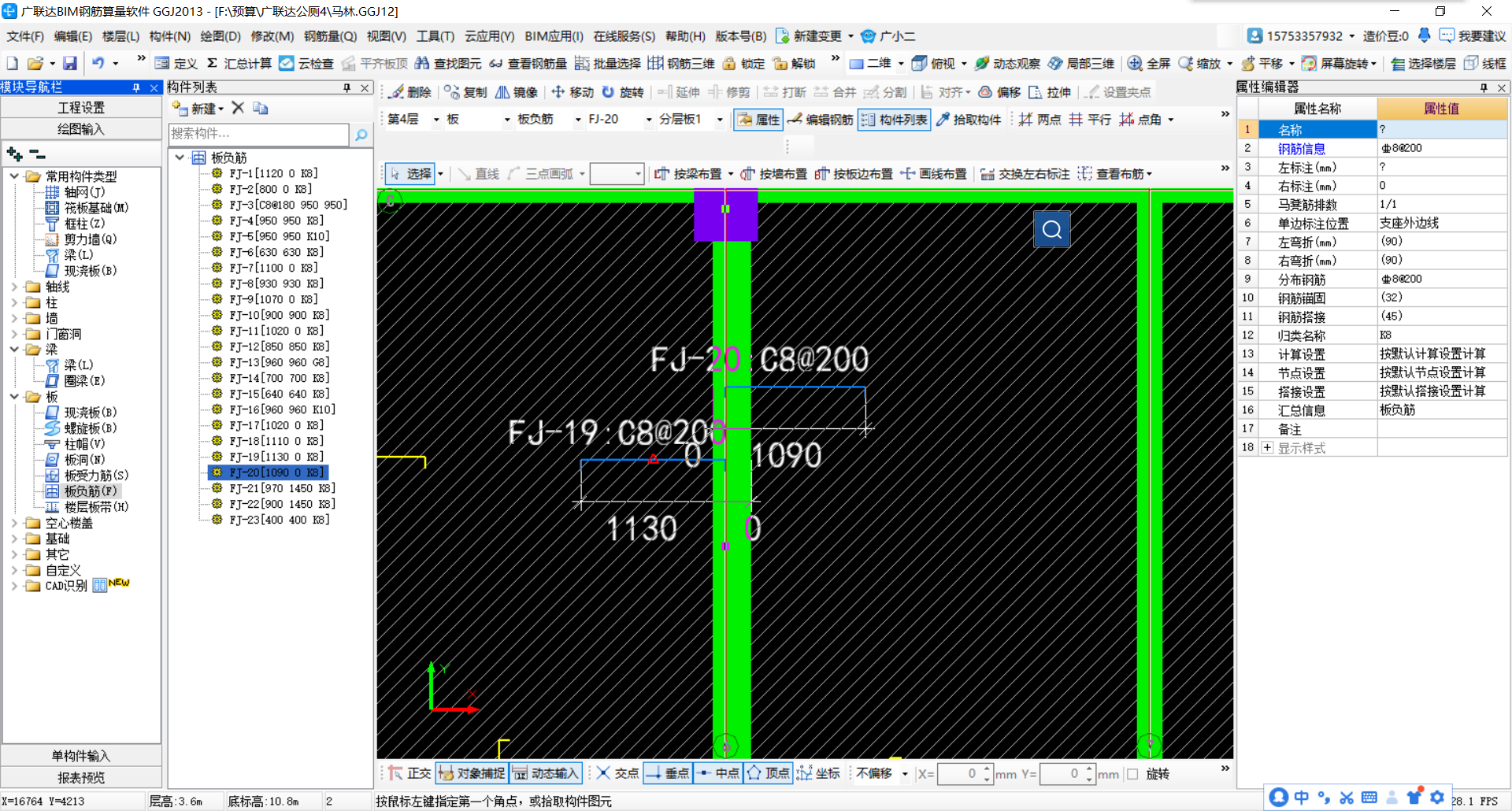Click the 钢筋信息 property value cell
Viewport: 1512px width, 811px height.
point(1442,148)
